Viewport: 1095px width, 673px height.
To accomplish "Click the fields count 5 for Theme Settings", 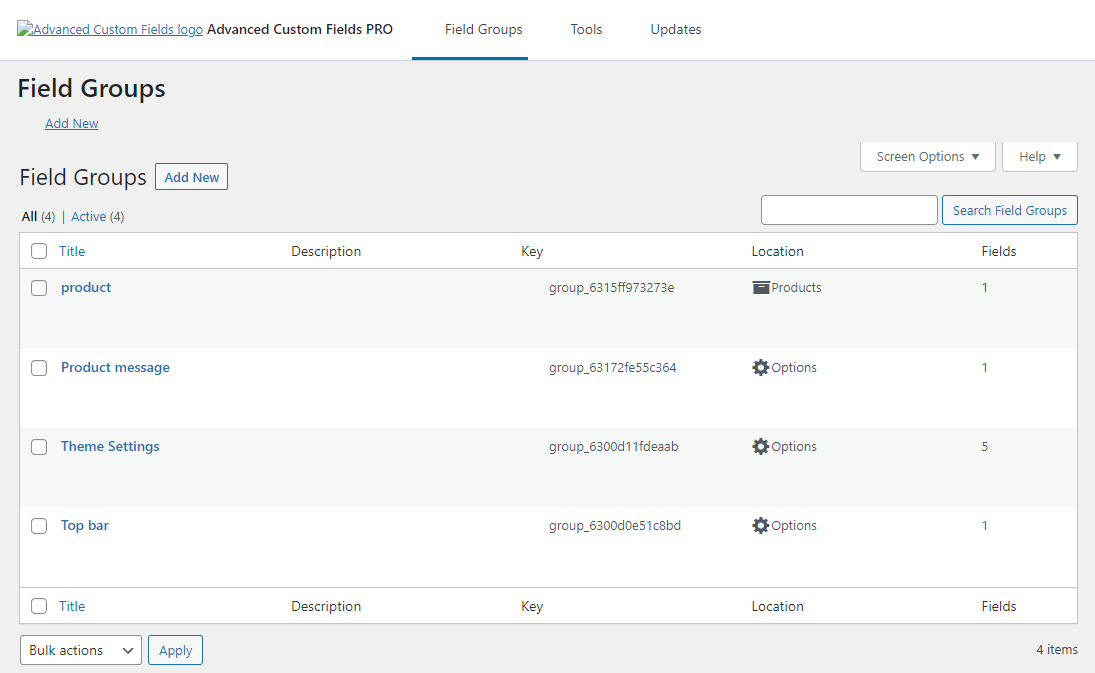I will [985, 446].
